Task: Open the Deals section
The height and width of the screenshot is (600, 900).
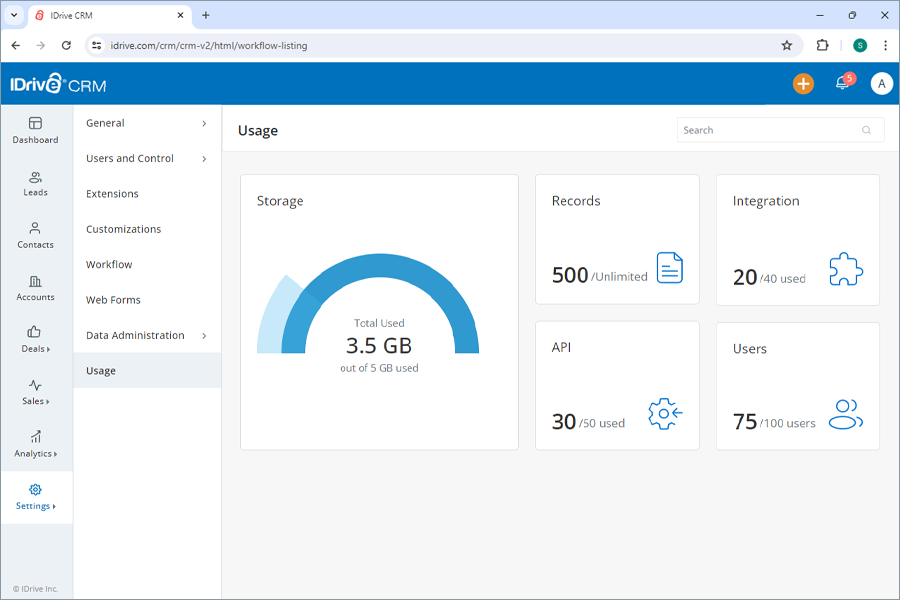Action: [35, 341]
